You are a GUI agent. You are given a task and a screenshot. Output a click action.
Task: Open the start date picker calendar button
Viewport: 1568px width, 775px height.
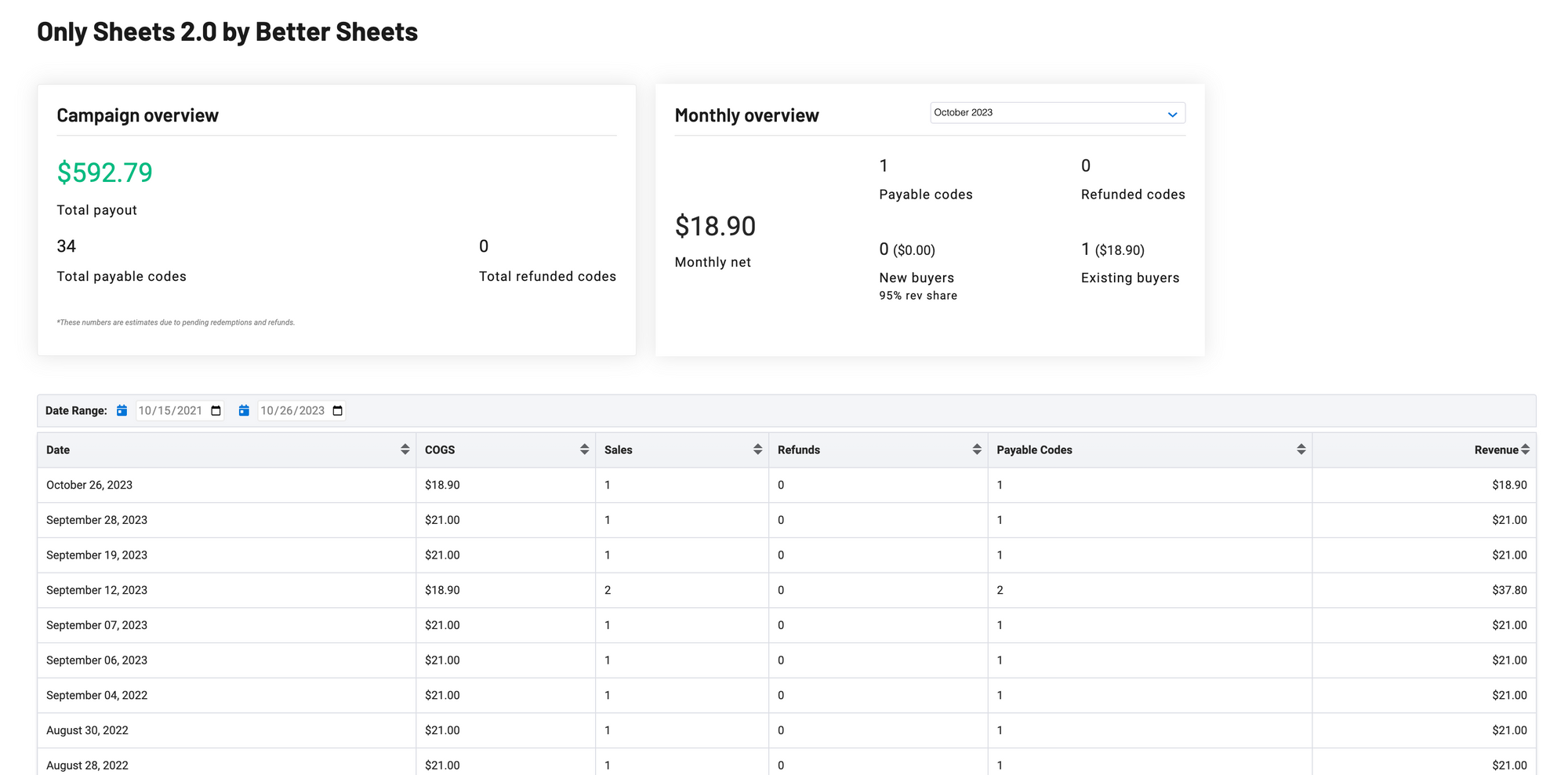(216, 411)
